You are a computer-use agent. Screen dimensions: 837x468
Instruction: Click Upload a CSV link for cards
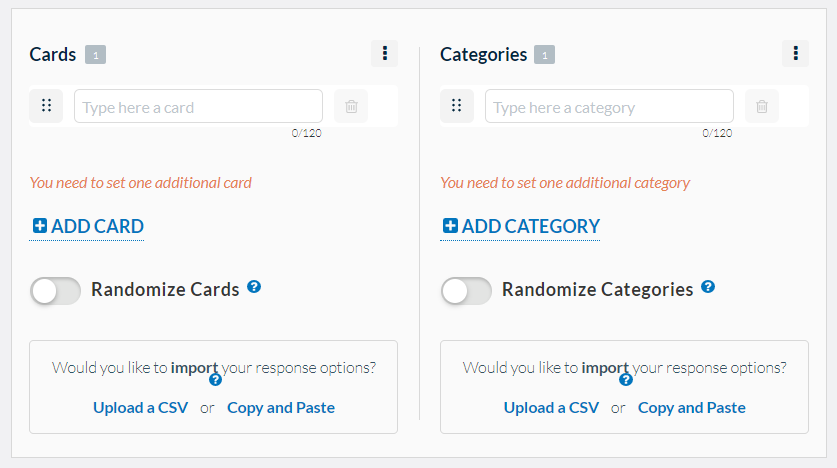(x=141, y=408)
